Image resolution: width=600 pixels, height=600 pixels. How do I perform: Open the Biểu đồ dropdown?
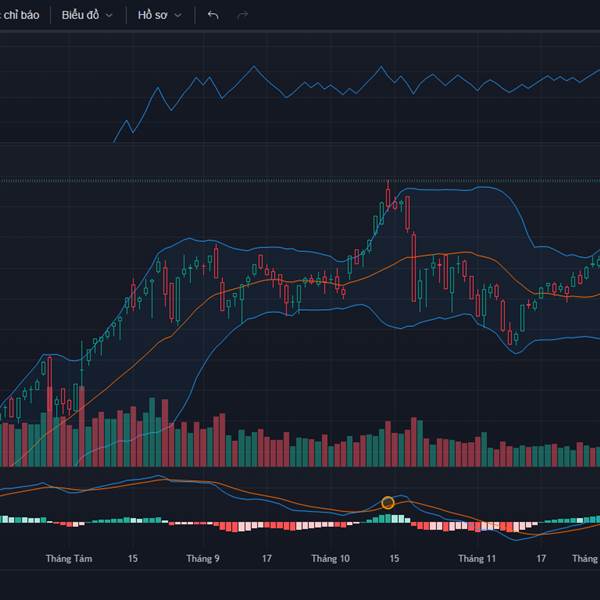click(87, 15)
